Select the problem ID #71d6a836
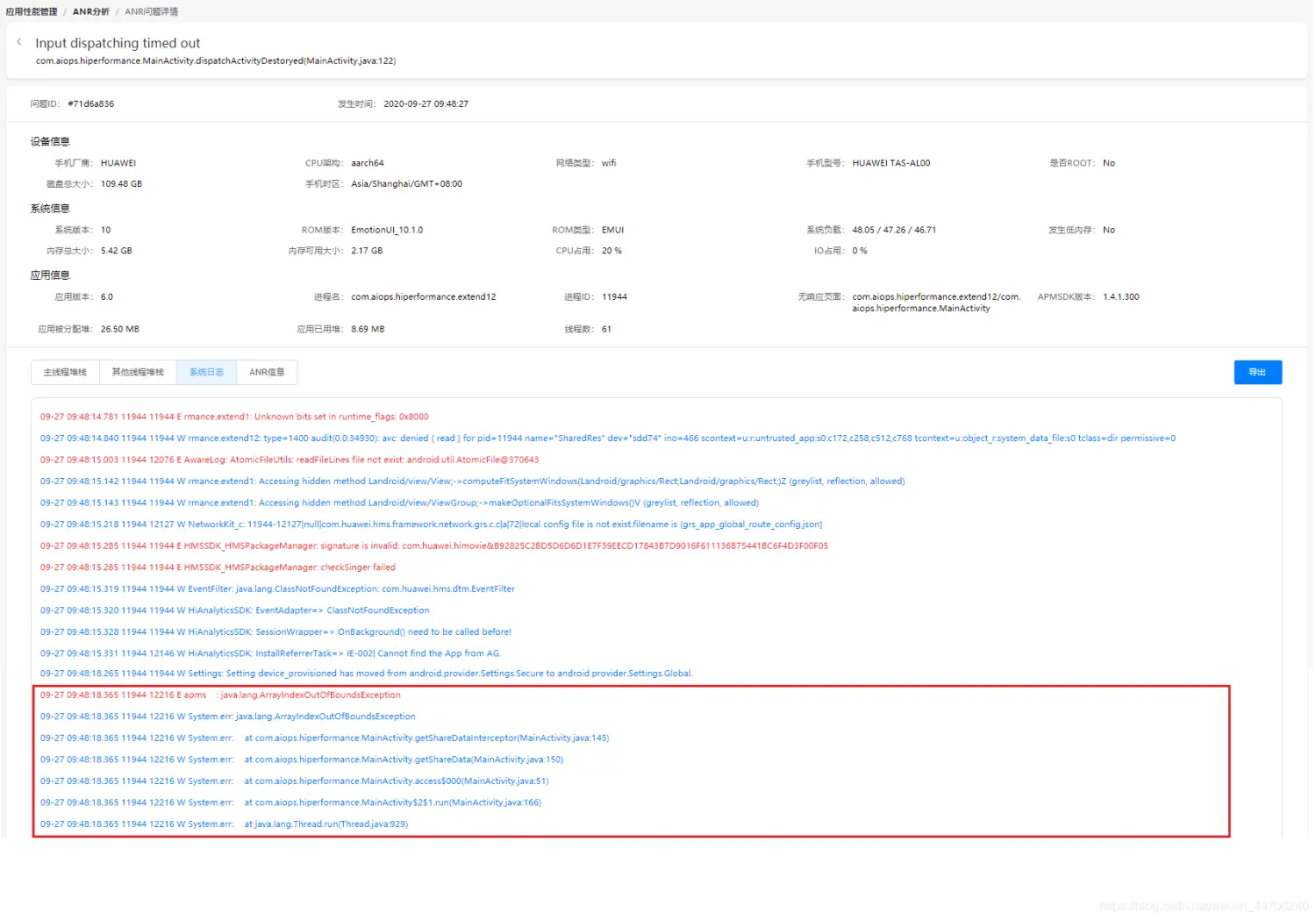This screenshot has height=920, width=1316. pyautogui.click(x=90, y=103)
